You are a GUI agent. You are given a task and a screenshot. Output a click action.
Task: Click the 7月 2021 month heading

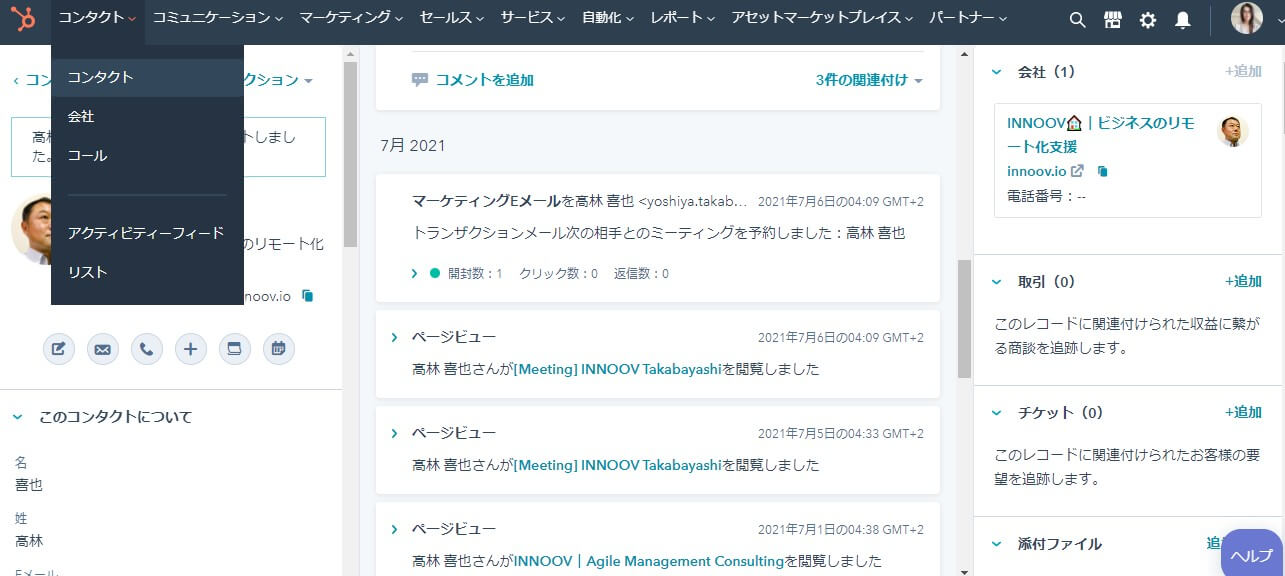pos(413,145)
